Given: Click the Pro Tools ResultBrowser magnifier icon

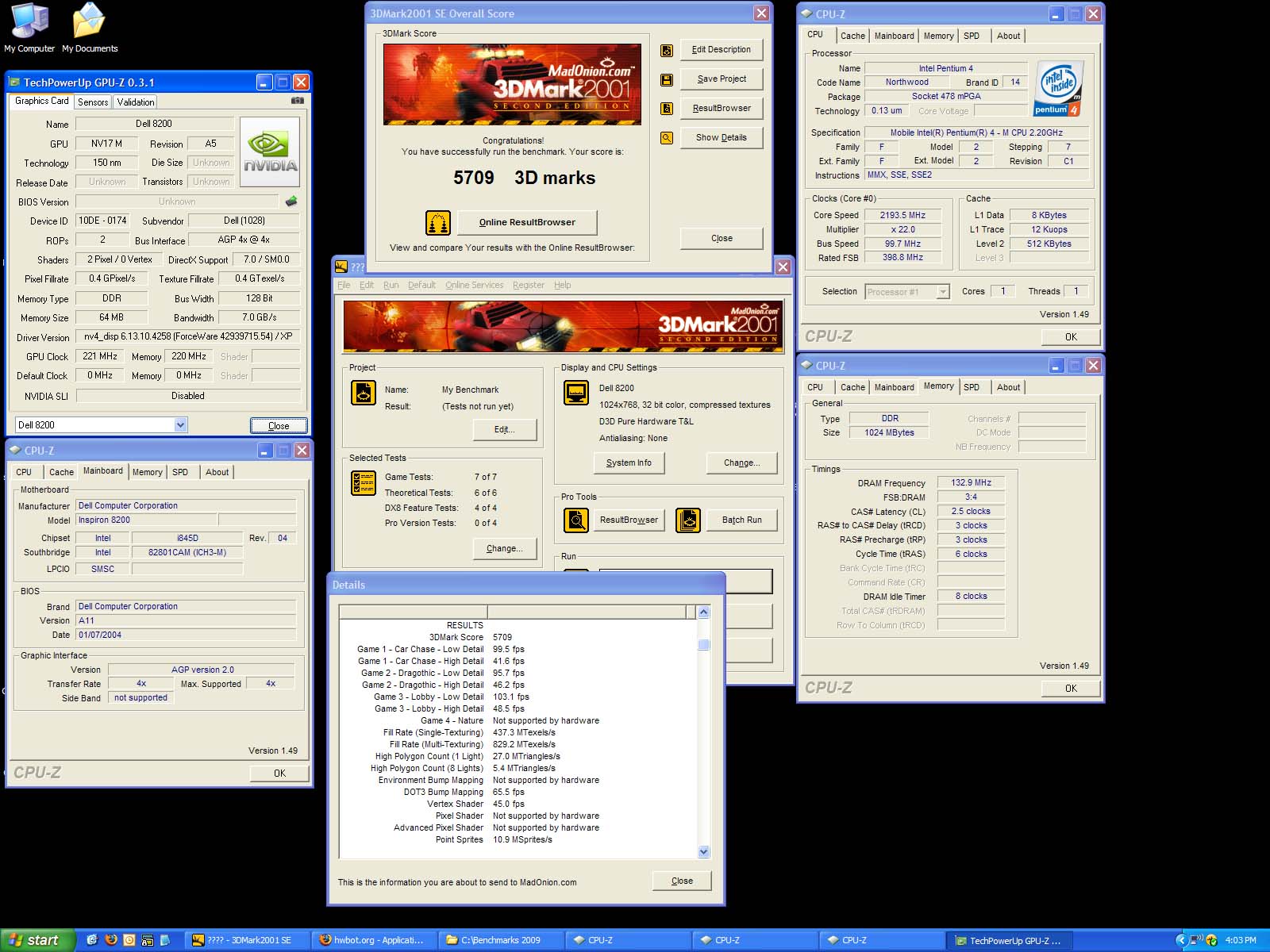Looking at the screenshot, I should tap(576, 520).
